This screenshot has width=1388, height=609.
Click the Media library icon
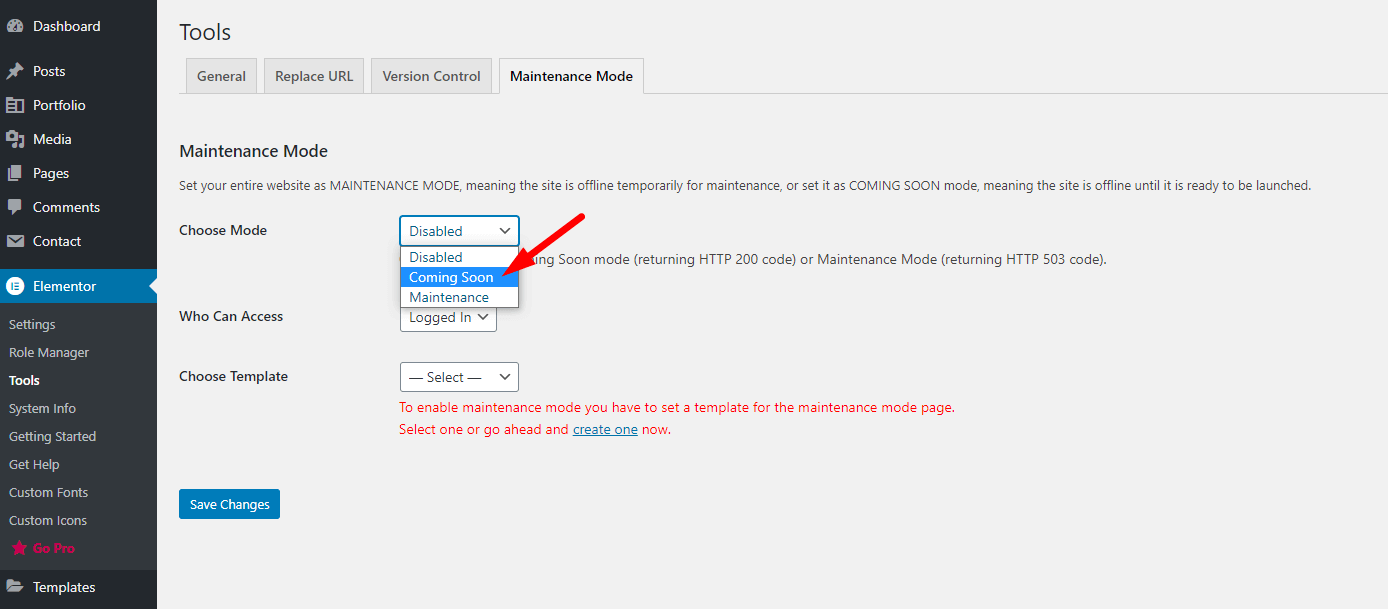(15, 140)
